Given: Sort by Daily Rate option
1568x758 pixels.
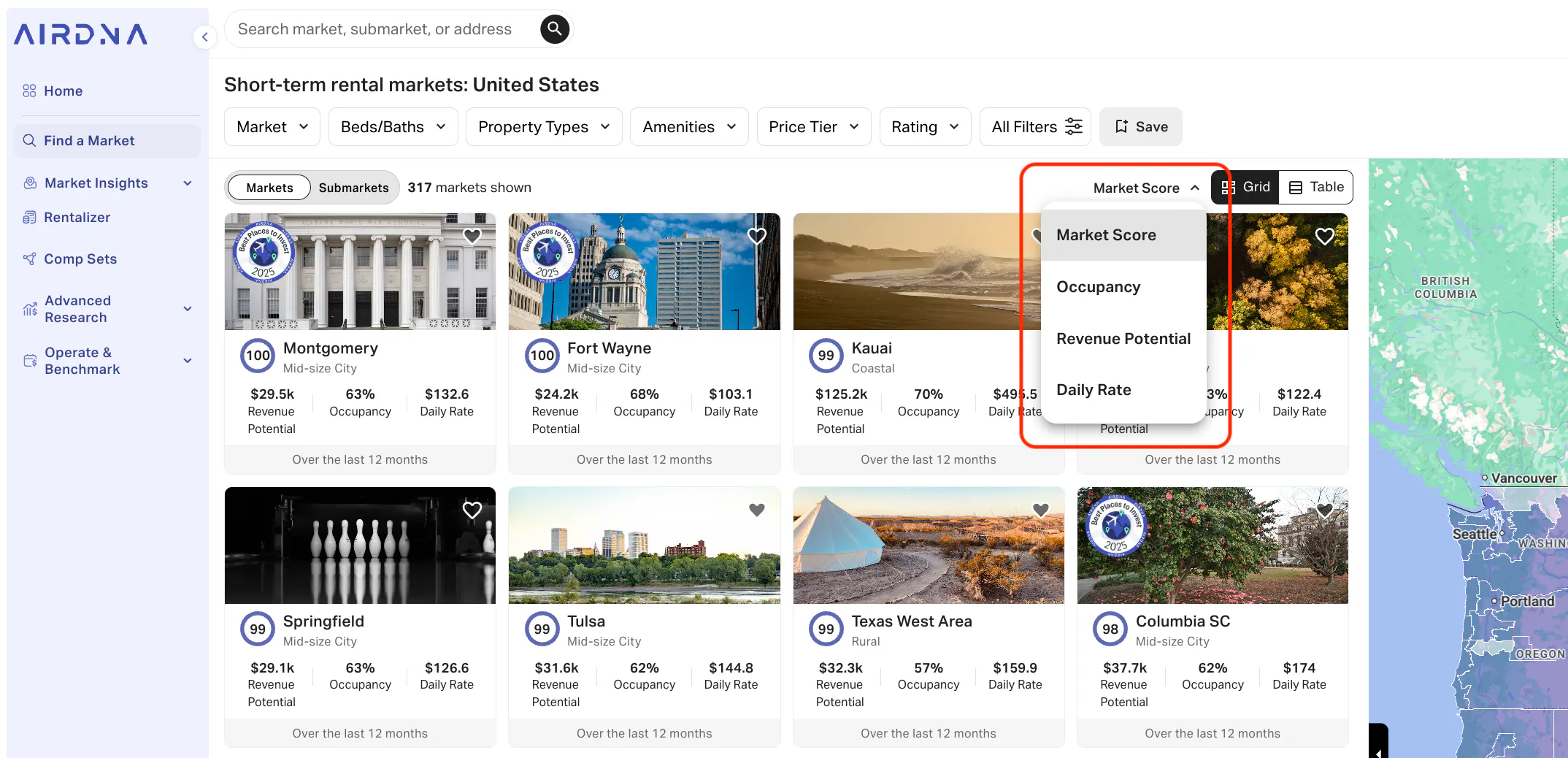Looking at the screenshot, I should 1123,390.
